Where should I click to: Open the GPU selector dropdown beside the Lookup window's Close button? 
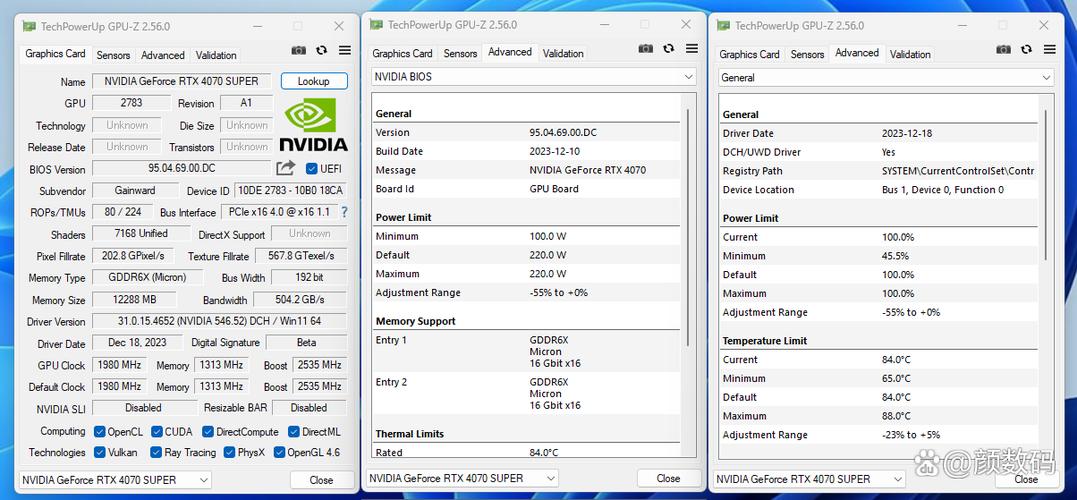click(x=115, y=480)
